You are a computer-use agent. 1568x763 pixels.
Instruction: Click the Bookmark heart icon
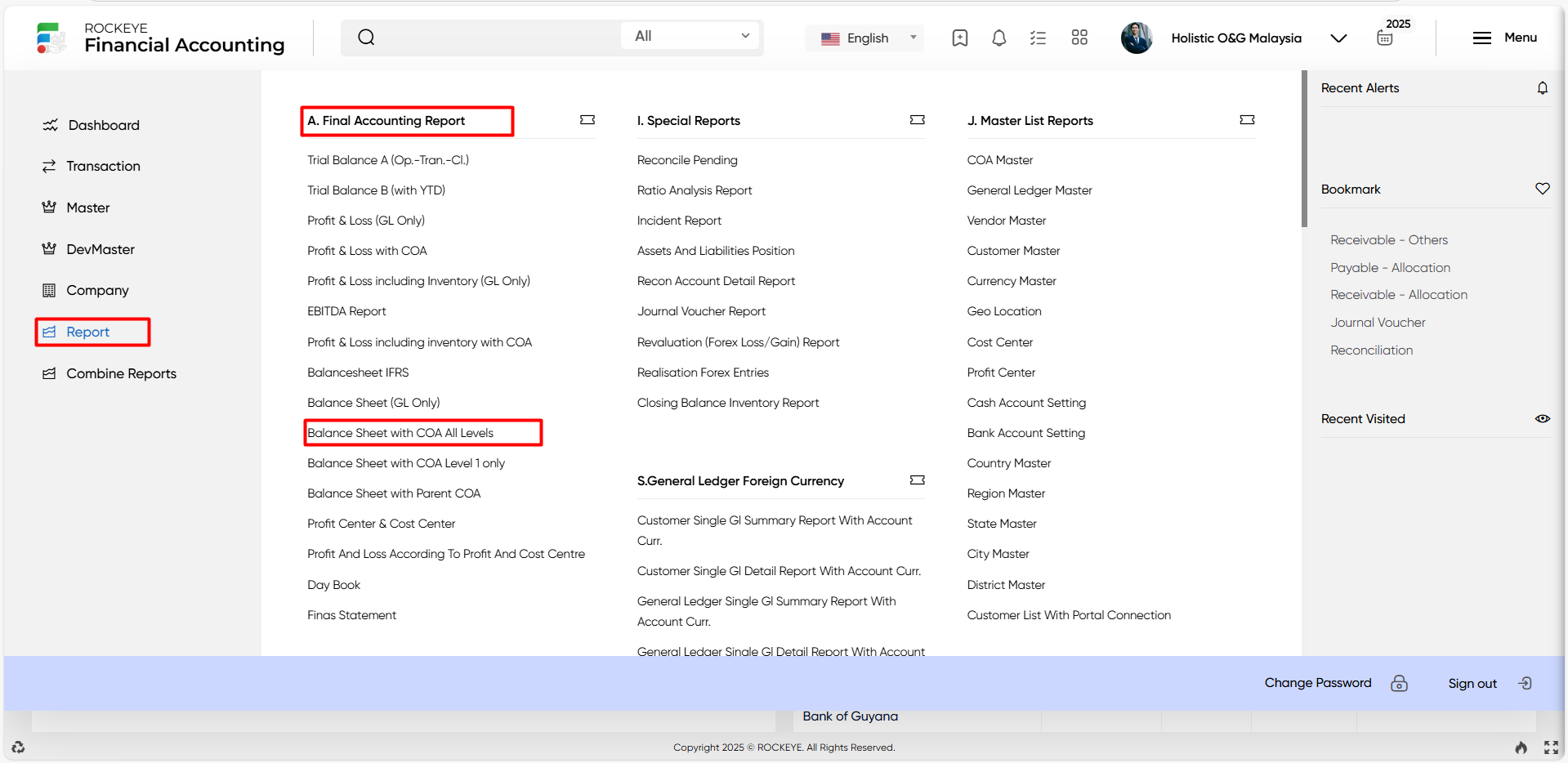point(1542,189)
